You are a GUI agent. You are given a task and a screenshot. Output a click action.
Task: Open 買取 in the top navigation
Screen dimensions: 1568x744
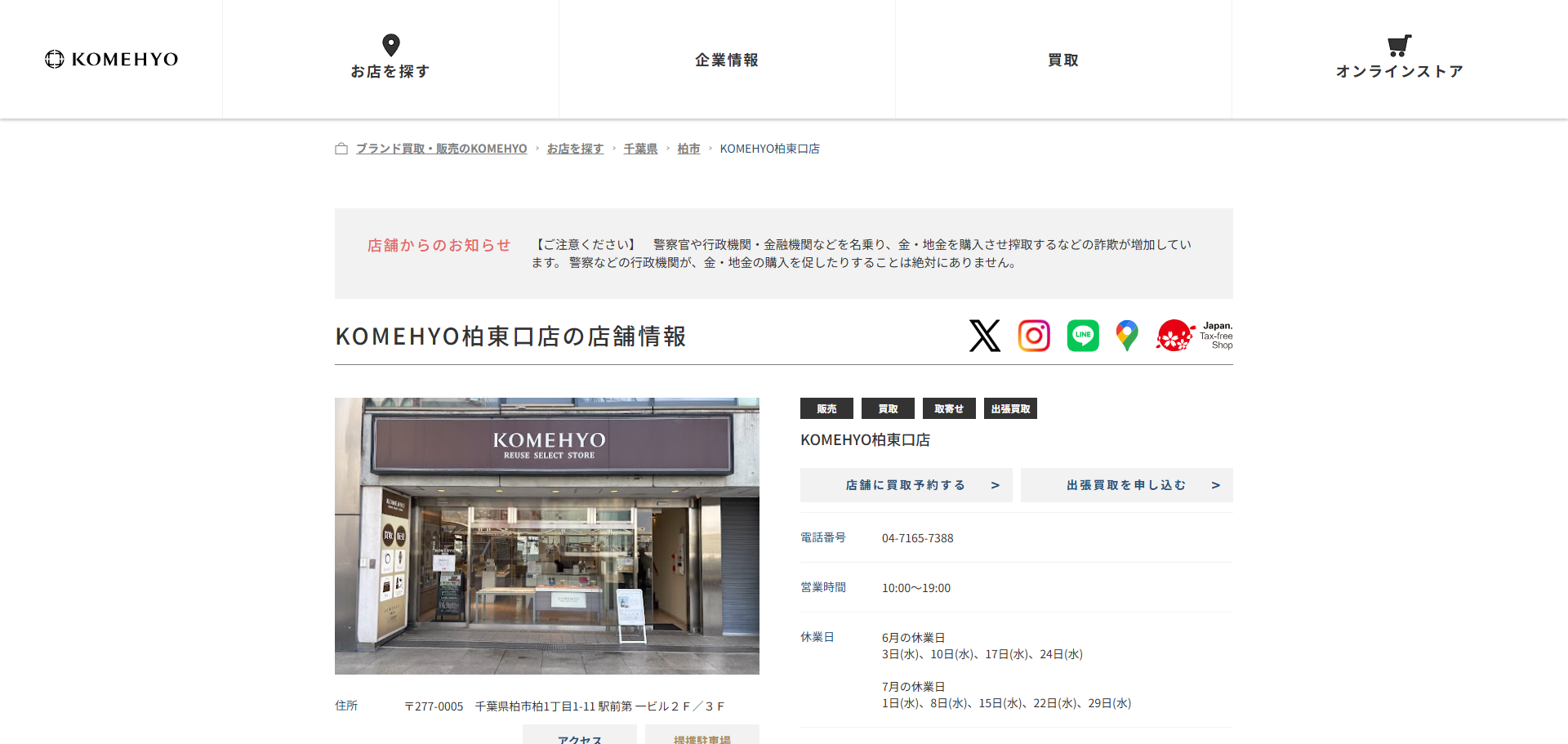(x=1063, y=60)
